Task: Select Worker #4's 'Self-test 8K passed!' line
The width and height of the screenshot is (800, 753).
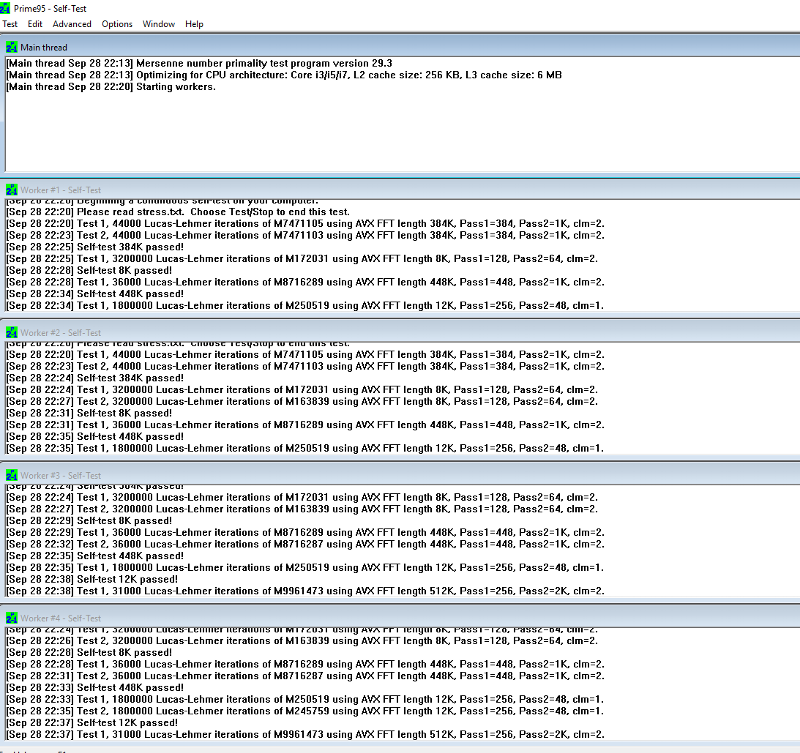Action: [x=89, y=652]
